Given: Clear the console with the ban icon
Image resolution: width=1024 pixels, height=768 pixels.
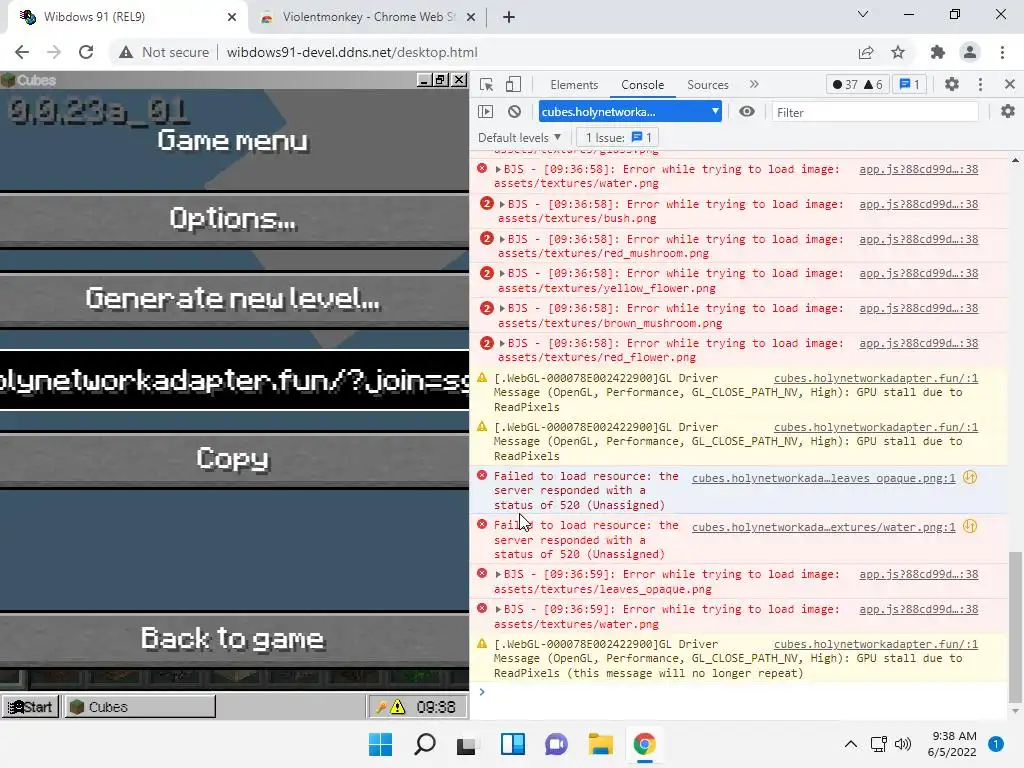Looking at the screenshot, I should coord(515,112).
